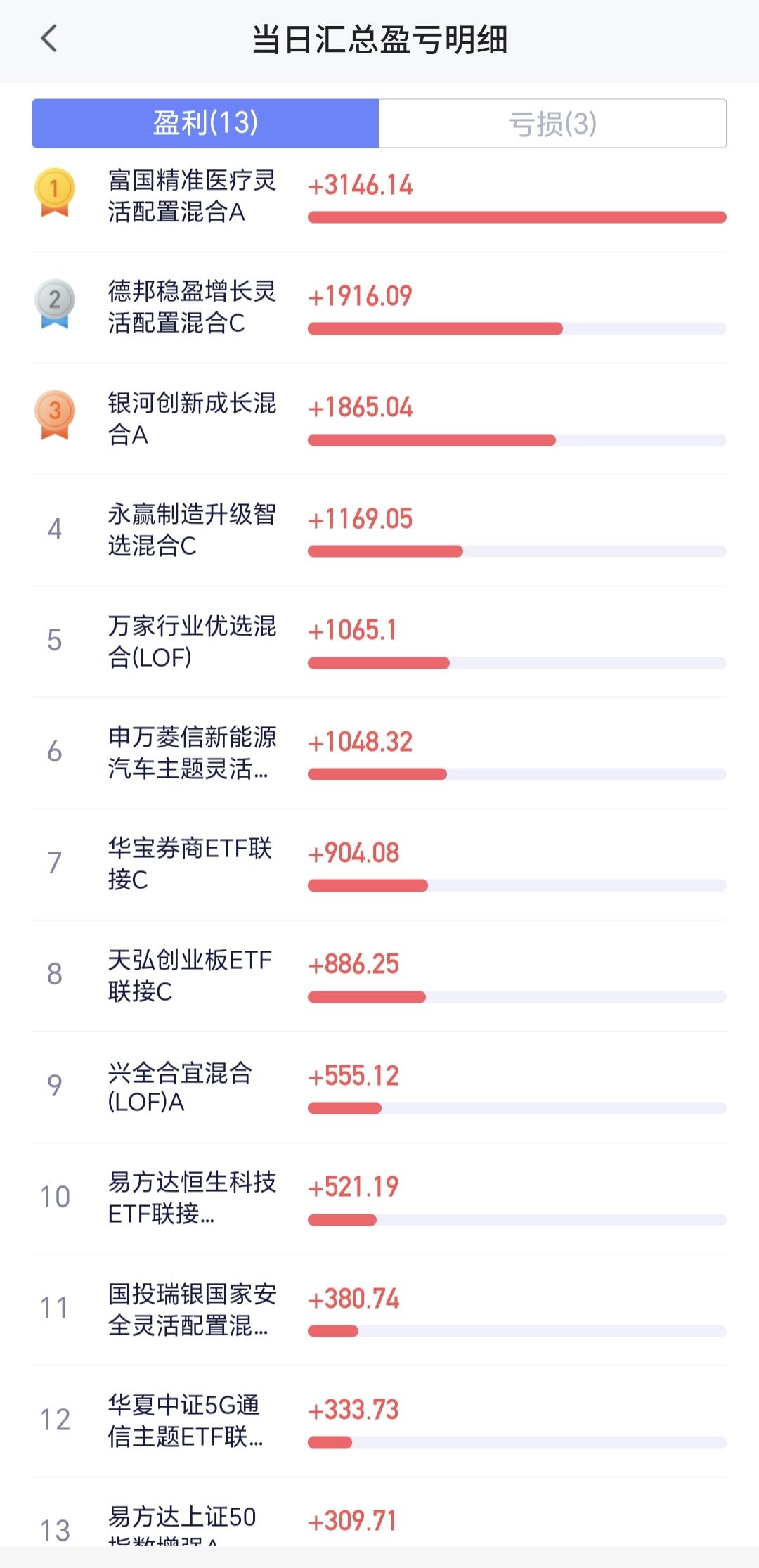Click the gold rank 1 medal icon
Viewport: 759px width, 1568px height.
tap(55, 192)
